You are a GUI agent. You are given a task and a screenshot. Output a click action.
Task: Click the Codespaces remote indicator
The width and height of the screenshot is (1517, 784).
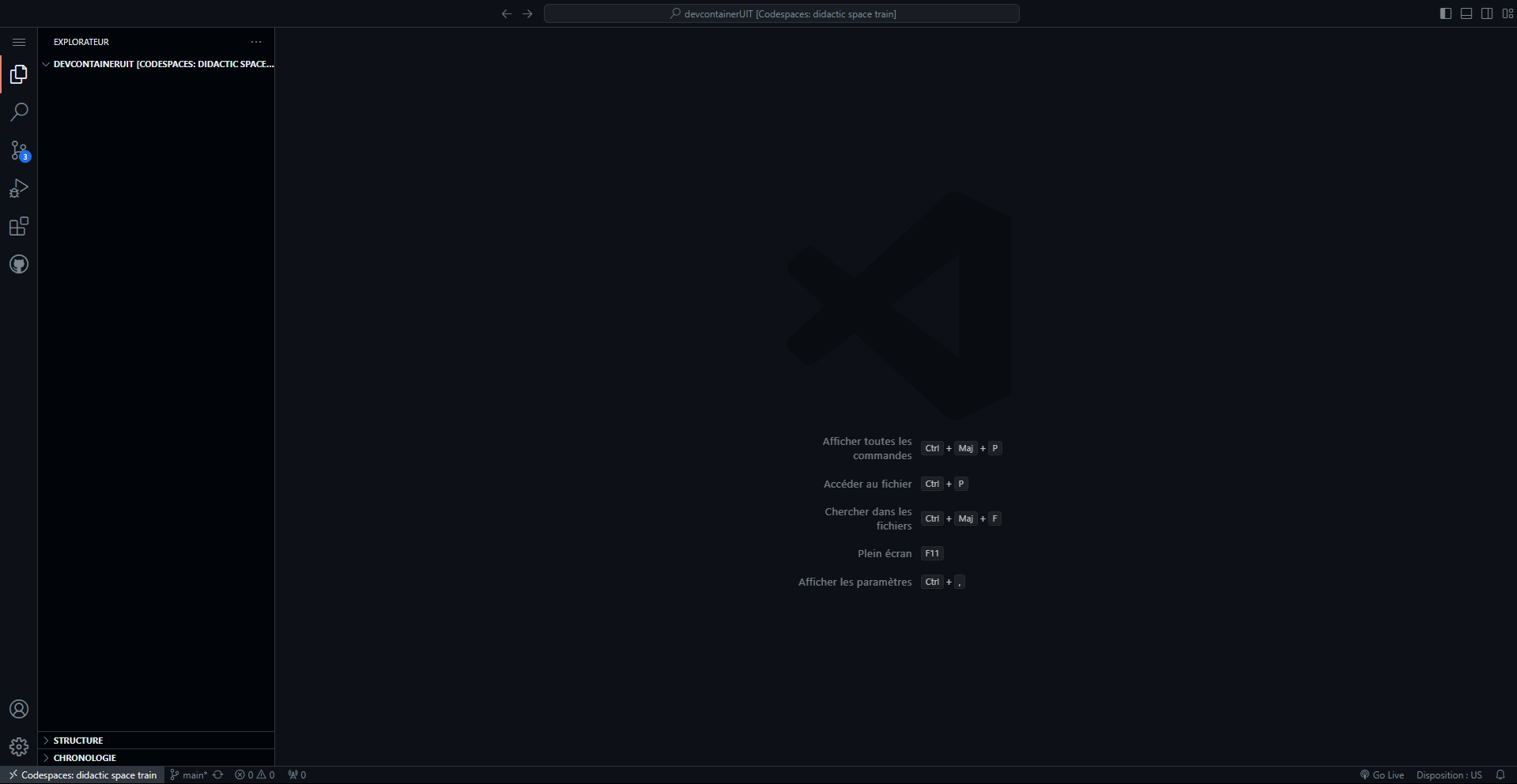pos(82,775)
